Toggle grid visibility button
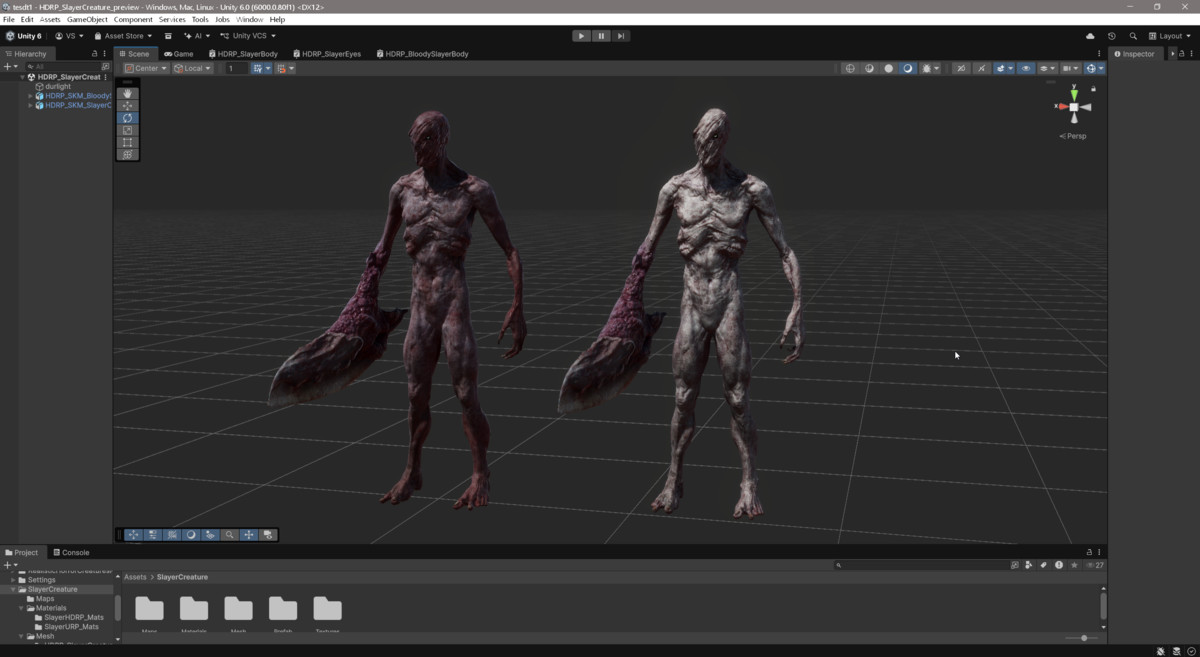Screen dimensions: 1200x657 click(257, 69)
